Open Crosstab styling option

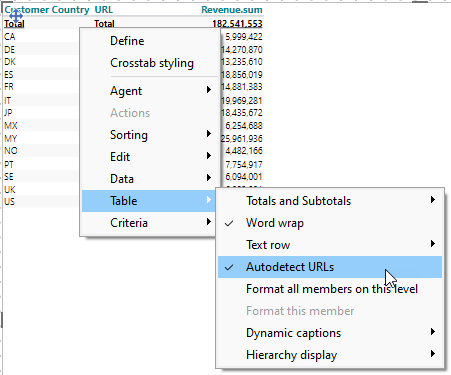(150, 63)
